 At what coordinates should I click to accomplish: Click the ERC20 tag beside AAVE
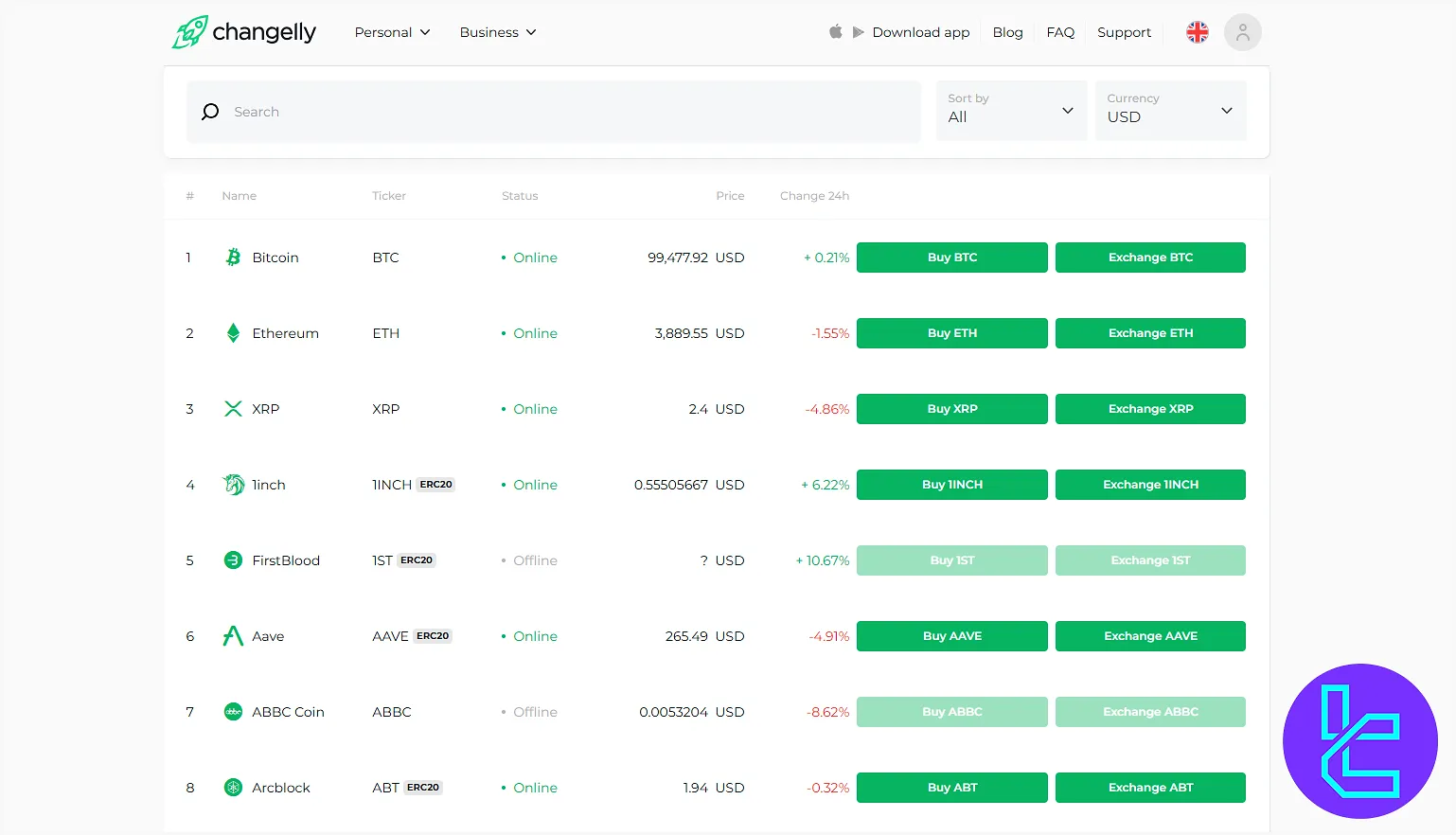[433, 636]
